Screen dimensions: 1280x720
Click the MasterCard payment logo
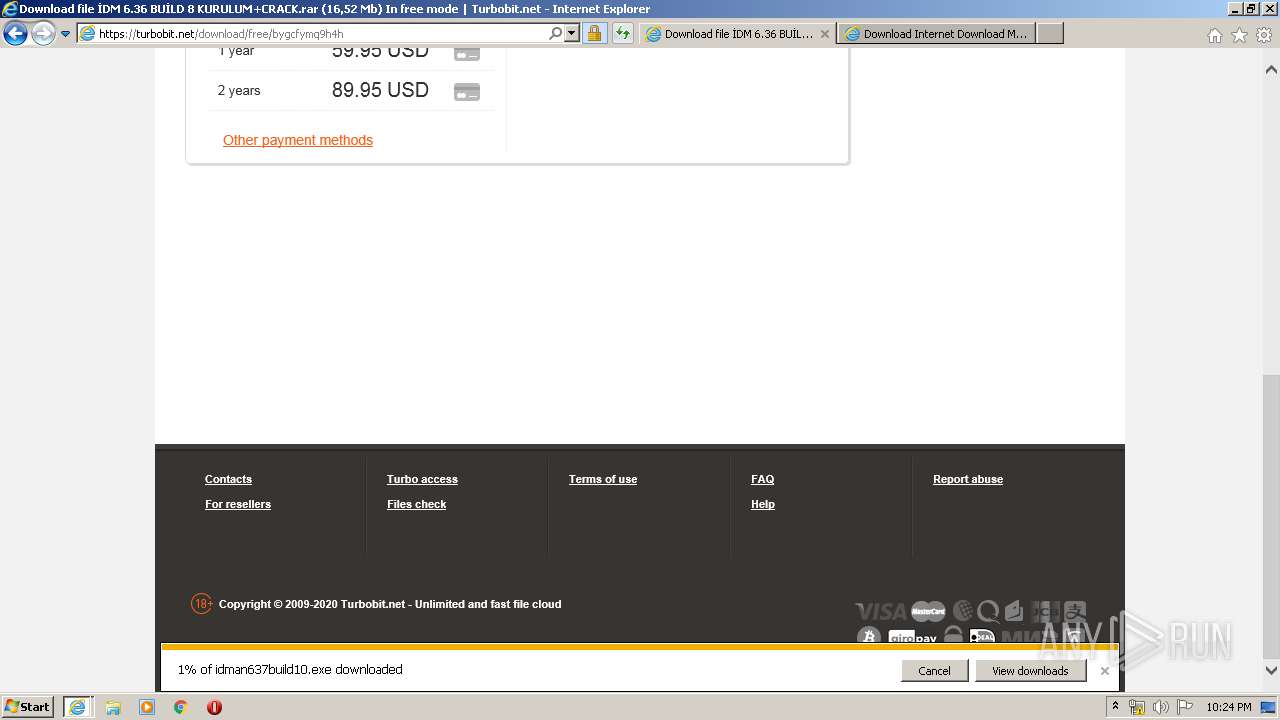(928, 611)
